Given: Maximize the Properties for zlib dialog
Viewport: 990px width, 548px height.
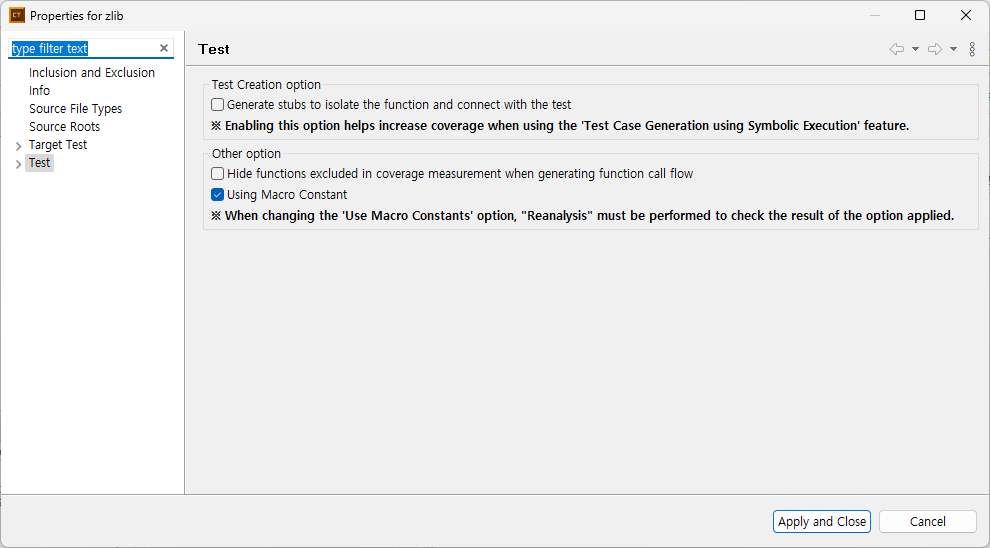Looking at the screenshot, I should pos(920,15).
